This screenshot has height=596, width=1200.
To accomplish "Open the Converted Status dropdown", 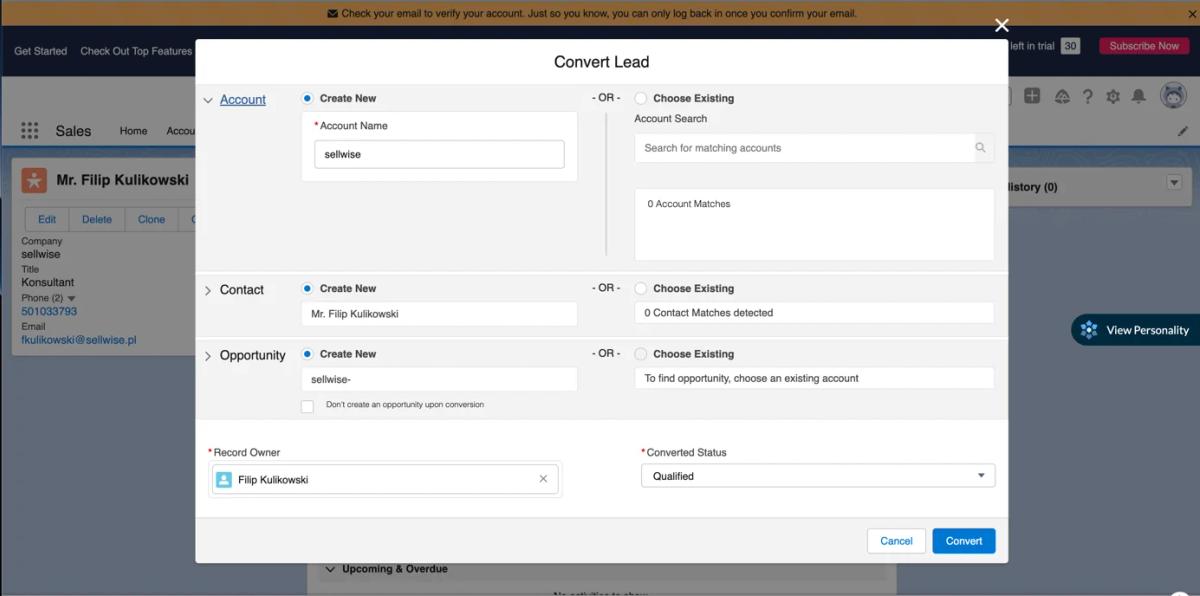I will click(x=818, y=476).
